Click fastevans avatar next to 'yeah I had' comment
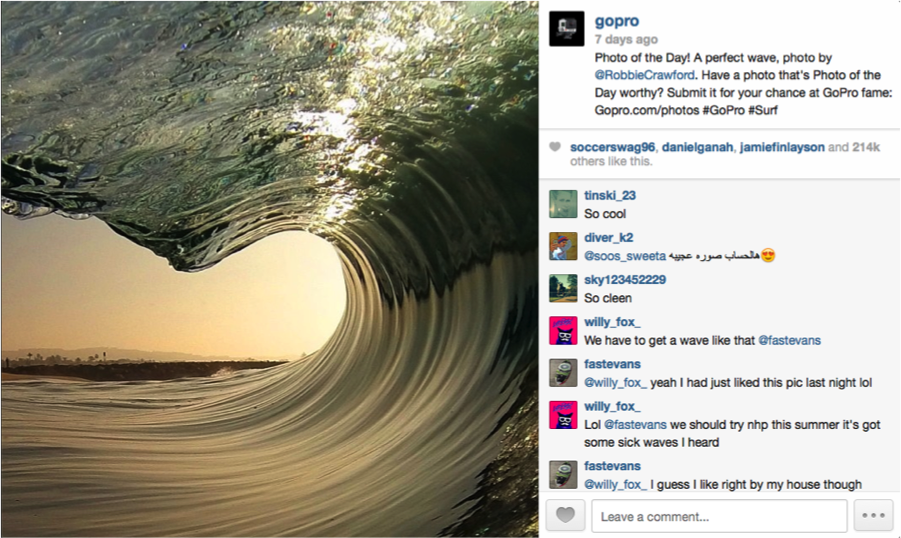 [563, 372]
